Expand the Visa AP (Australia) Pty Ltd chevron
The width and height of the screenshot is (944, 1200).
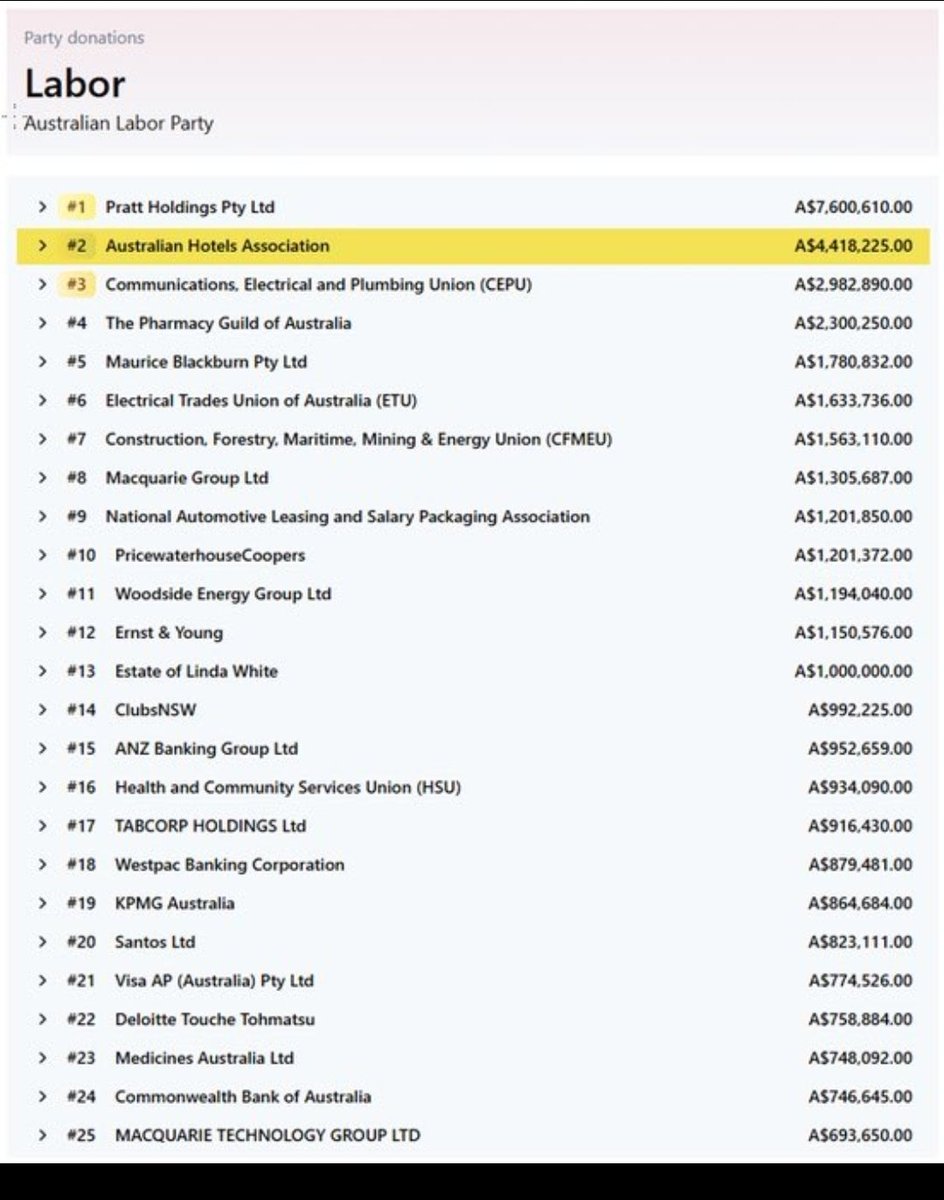(42, 981)
